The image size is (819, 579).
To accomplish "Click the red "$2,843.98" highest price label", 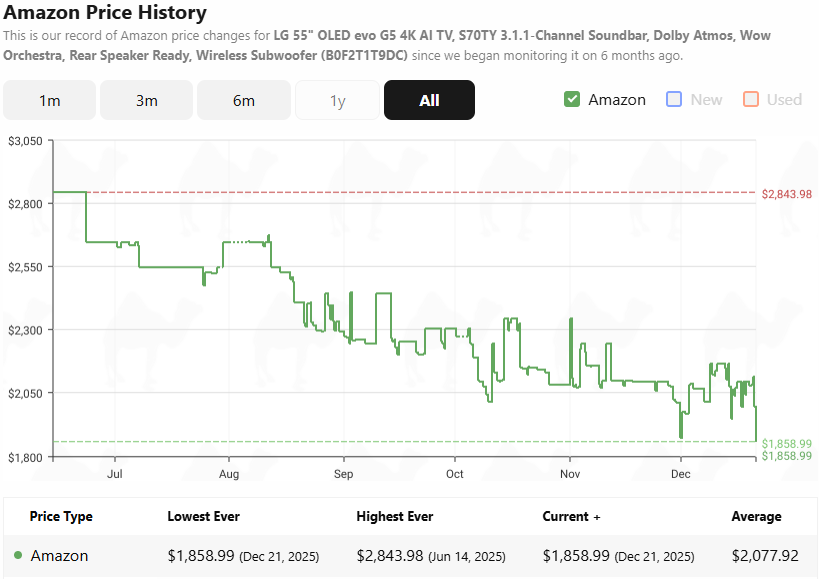I will tap(787, 193).
